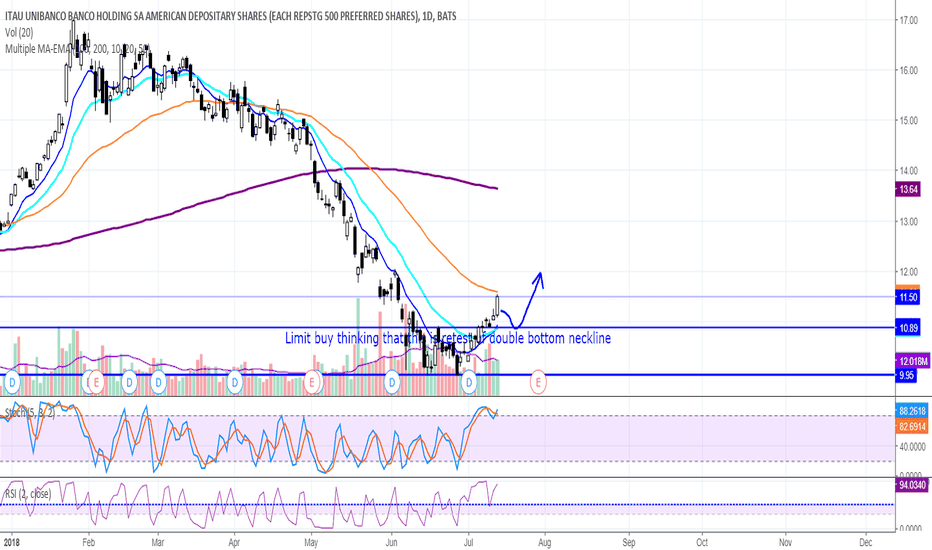932x550 pixels.
Task: Click the May date axis label
Action: [x=311, y=542]
